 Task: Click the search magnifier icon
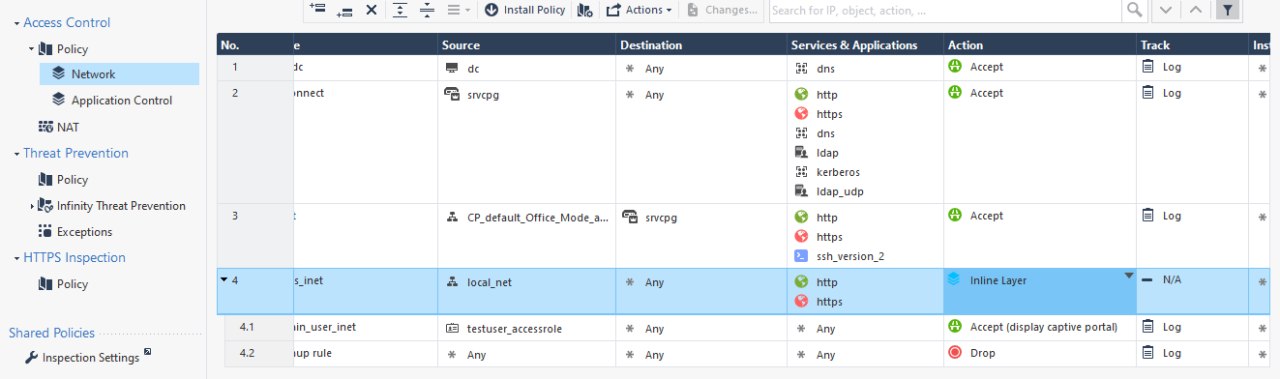click(1134, 9)
